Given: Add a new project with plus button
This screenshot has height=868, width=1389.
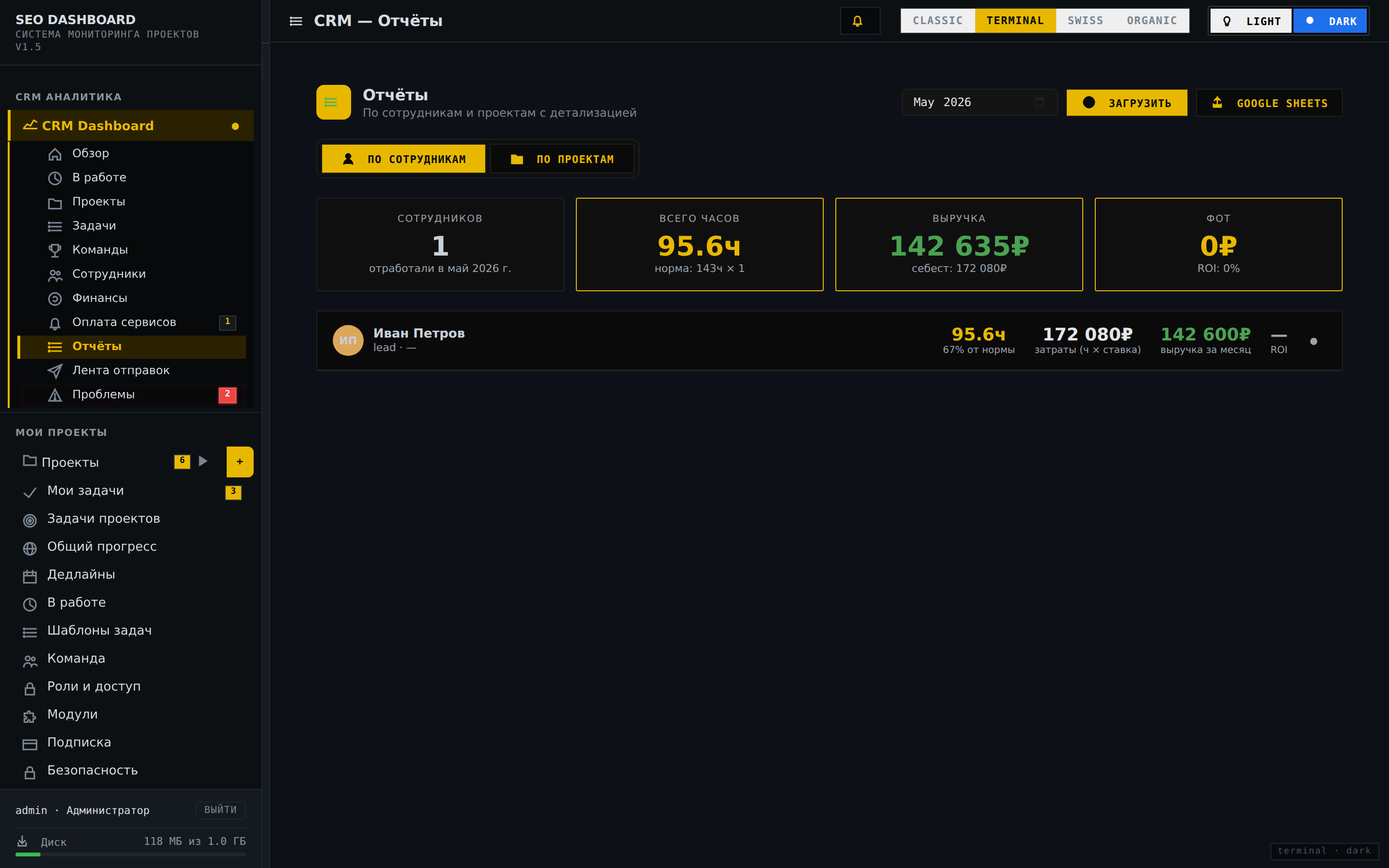Looking at the screenshot, I should pos(240,462).
